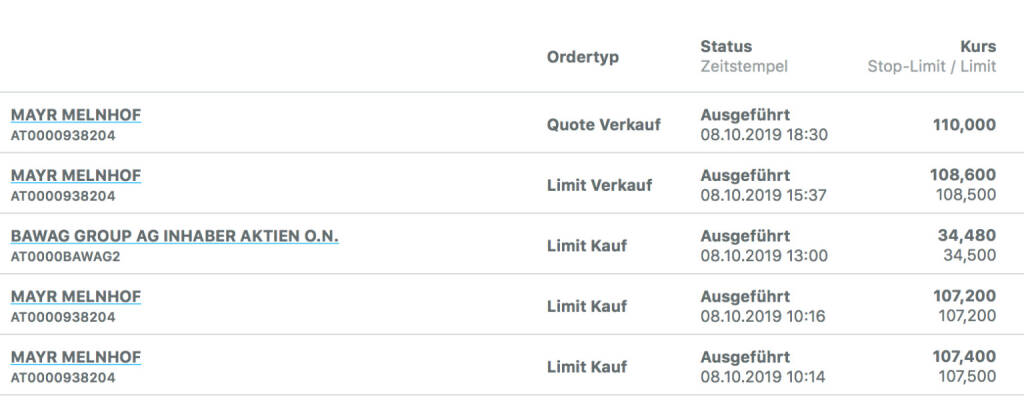
Task: Open MAYR MELNHOF link in Limit Verkauf row
Action: (76, 175)
